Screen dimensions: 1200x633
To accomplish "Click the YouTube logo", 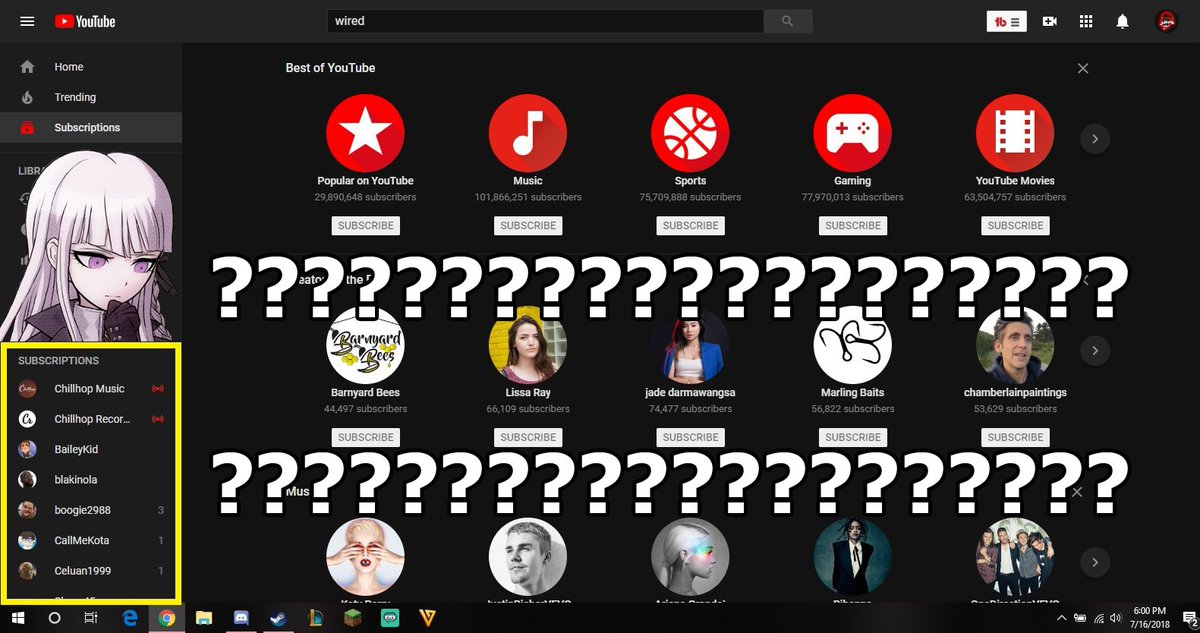I will point(85,21).
